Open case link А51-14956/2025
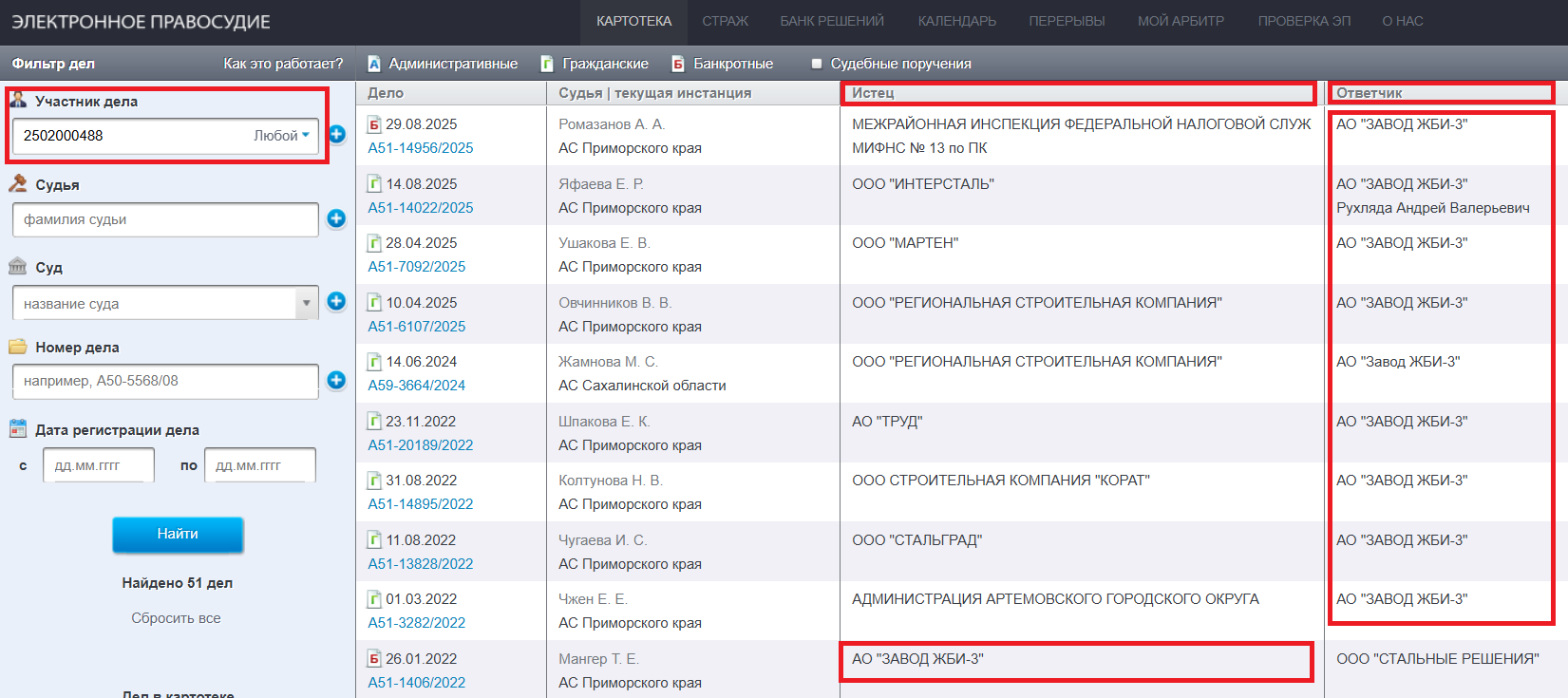This screenshot has height=698, width=1568. tap(420, 148)
